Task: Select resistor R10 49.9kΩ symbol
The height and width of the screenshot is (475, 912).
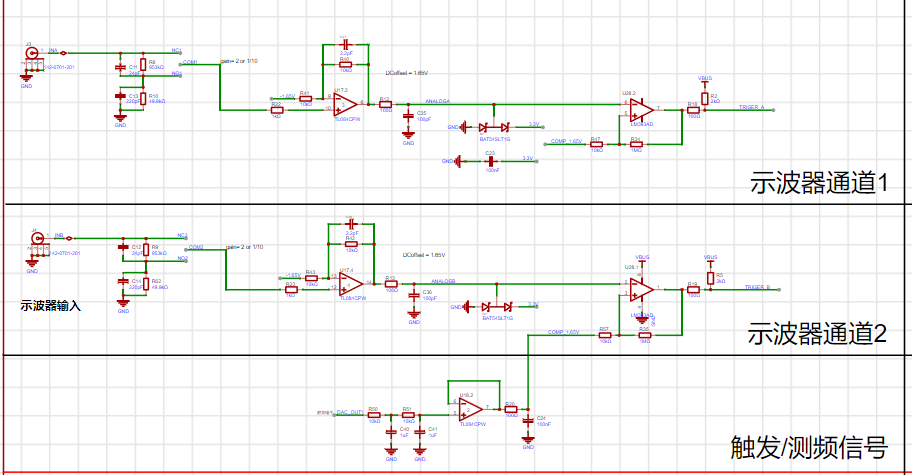Action: pyautogui.click(x=143, y=98)
